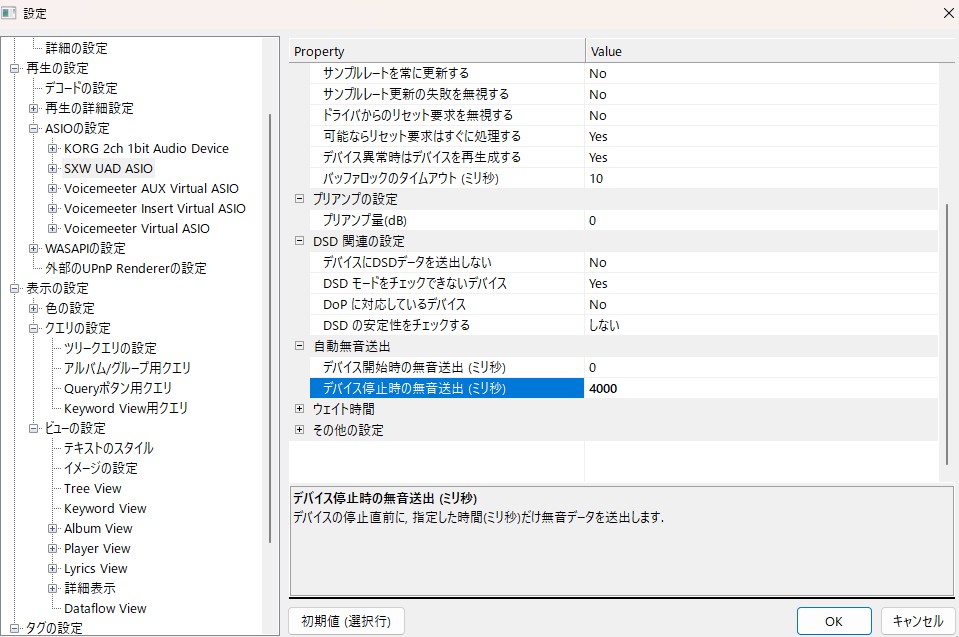Click the 設定 window title icon
959x637 pixels.
(11, 14)
